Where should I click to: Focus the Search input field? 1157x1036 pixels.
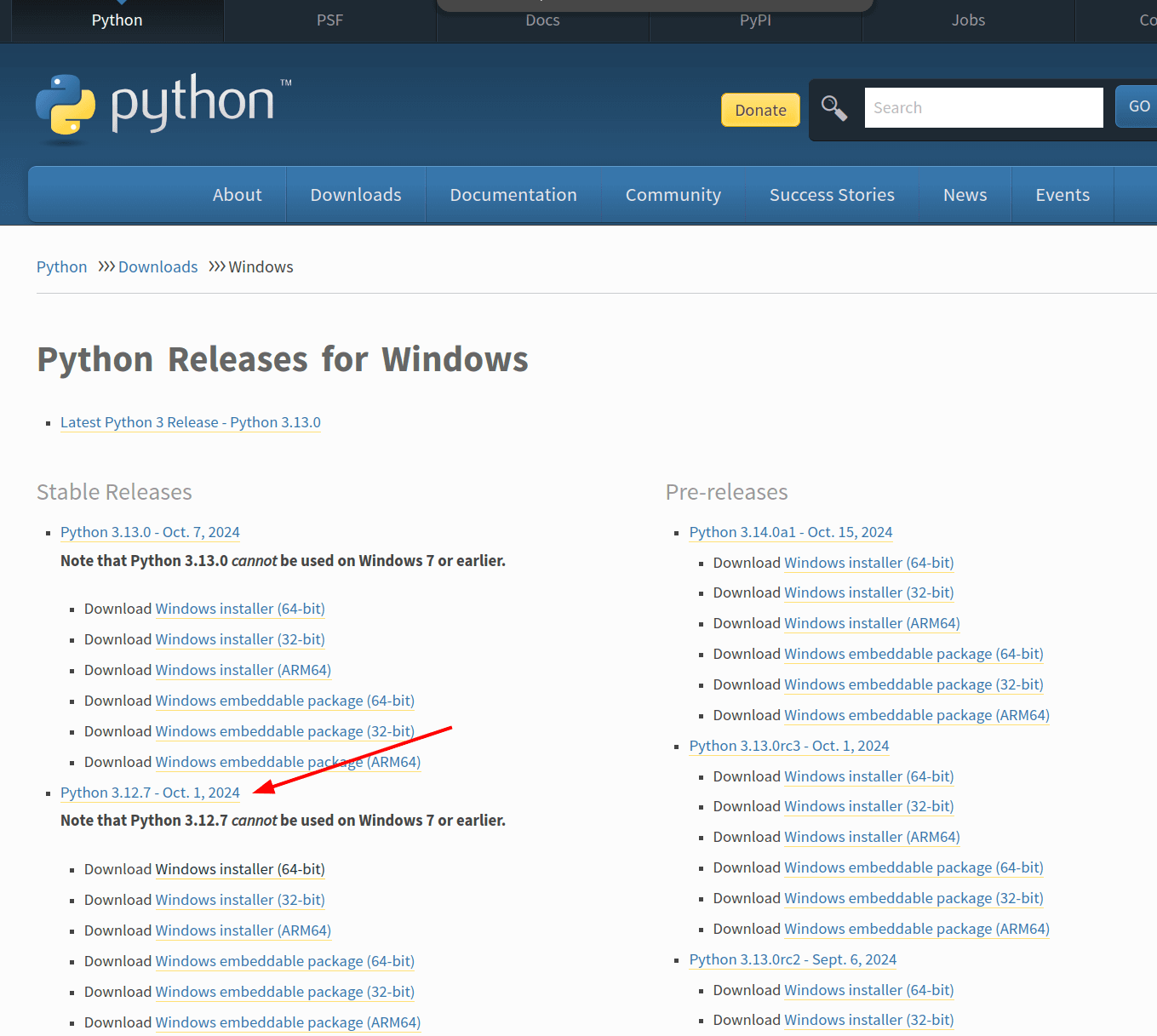983,108
